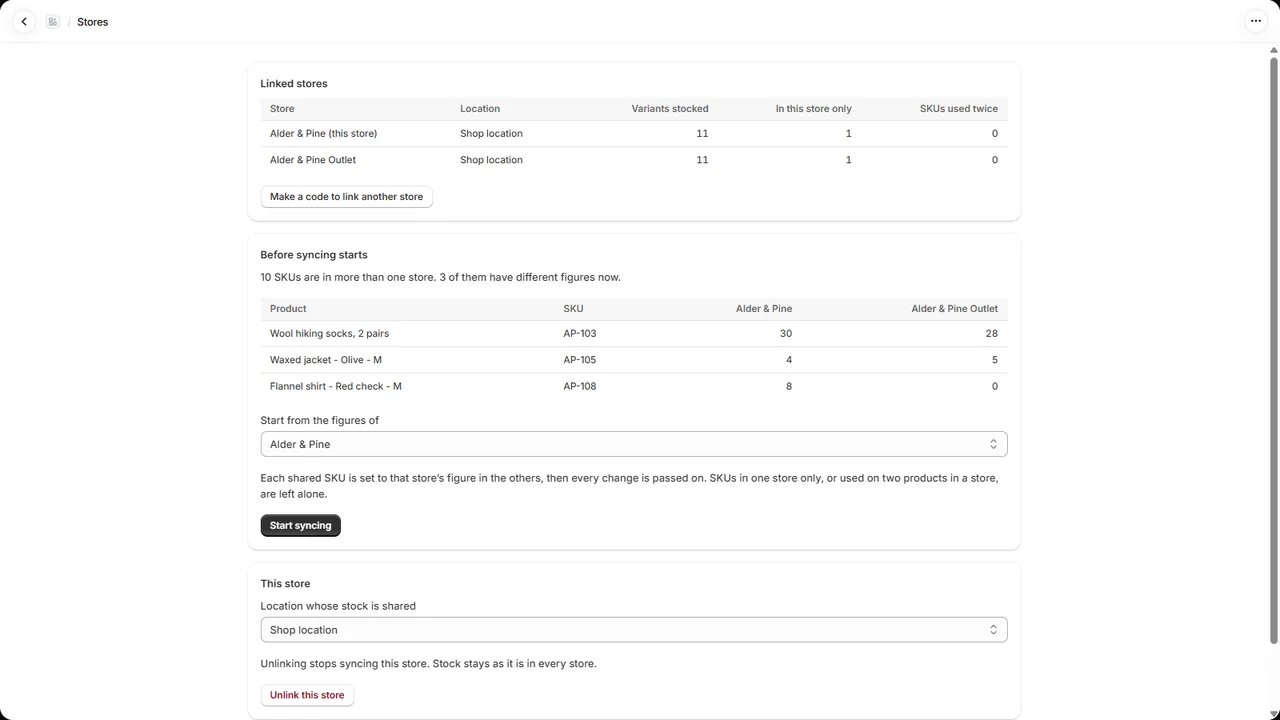Image resolution: width=1280 pixels, height=720 pixels.
Task: Select the 'Alder & Pine (this store)' row name
Action: click(323, 134)
